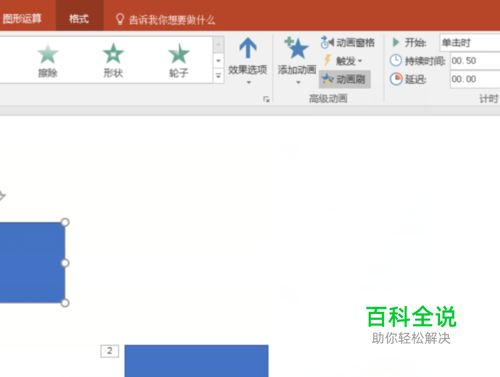Click 添加动画 add animation button

point(297,61)
